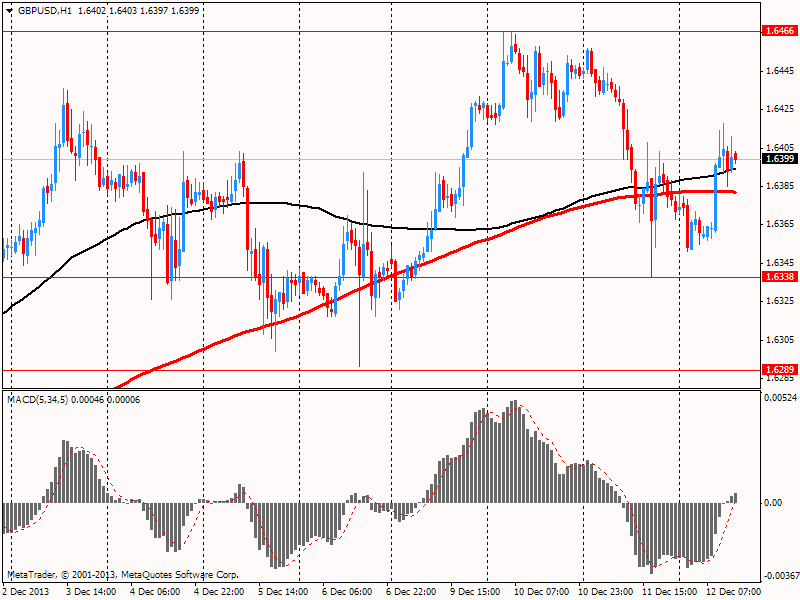Click the 1.6405 price scale value

point(781,147)
